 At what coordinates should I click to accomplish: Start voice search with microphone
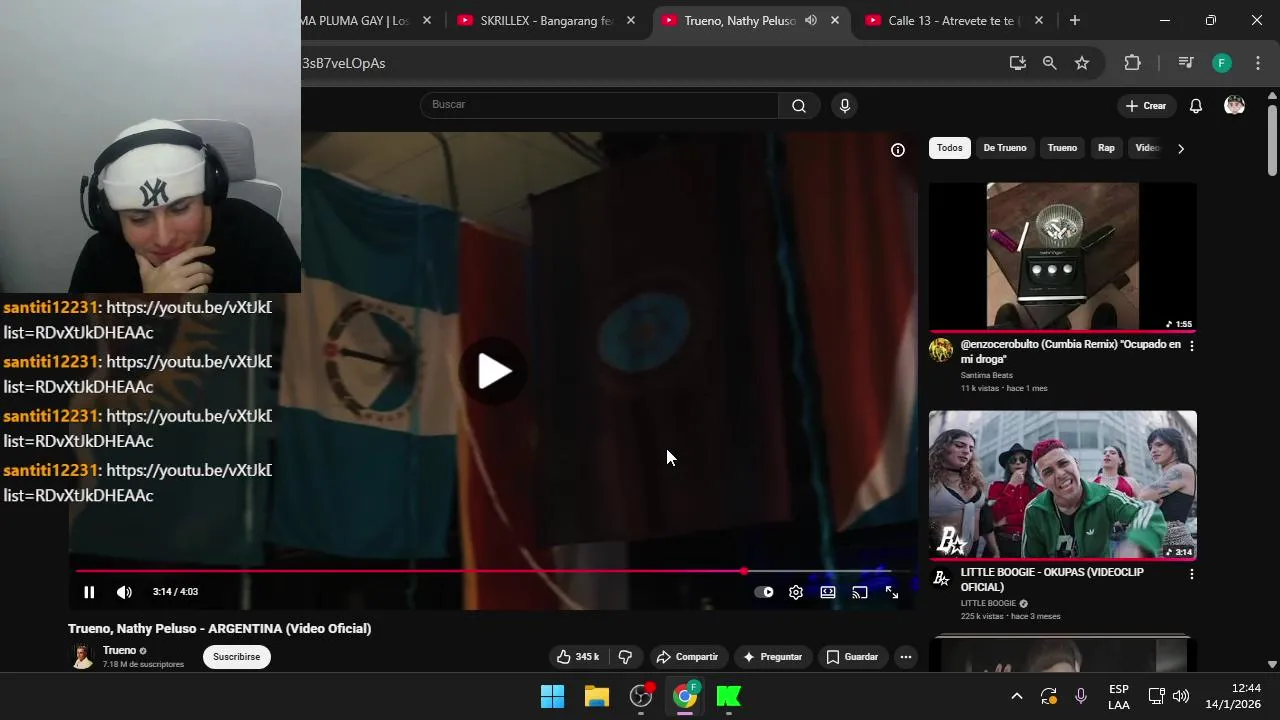tap(845, 106)
